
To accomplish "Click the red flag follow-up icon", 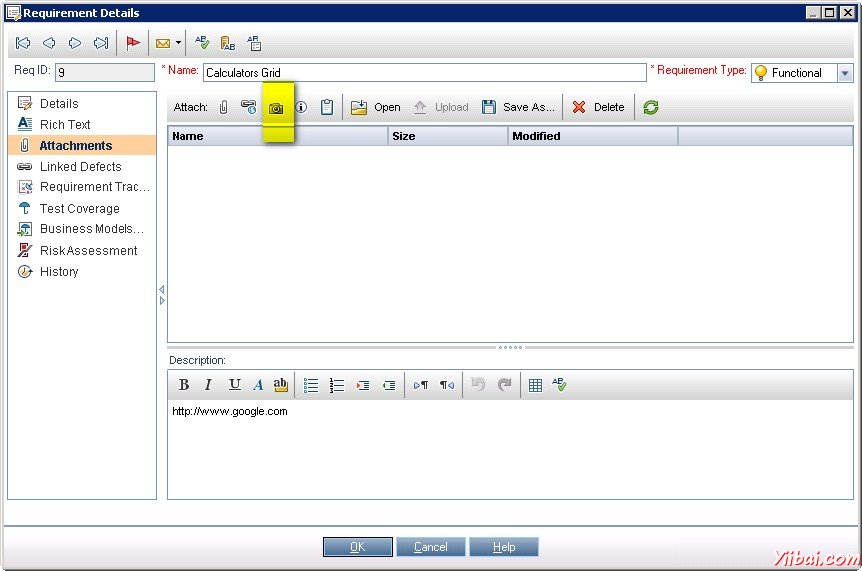I will pos(133,43).
